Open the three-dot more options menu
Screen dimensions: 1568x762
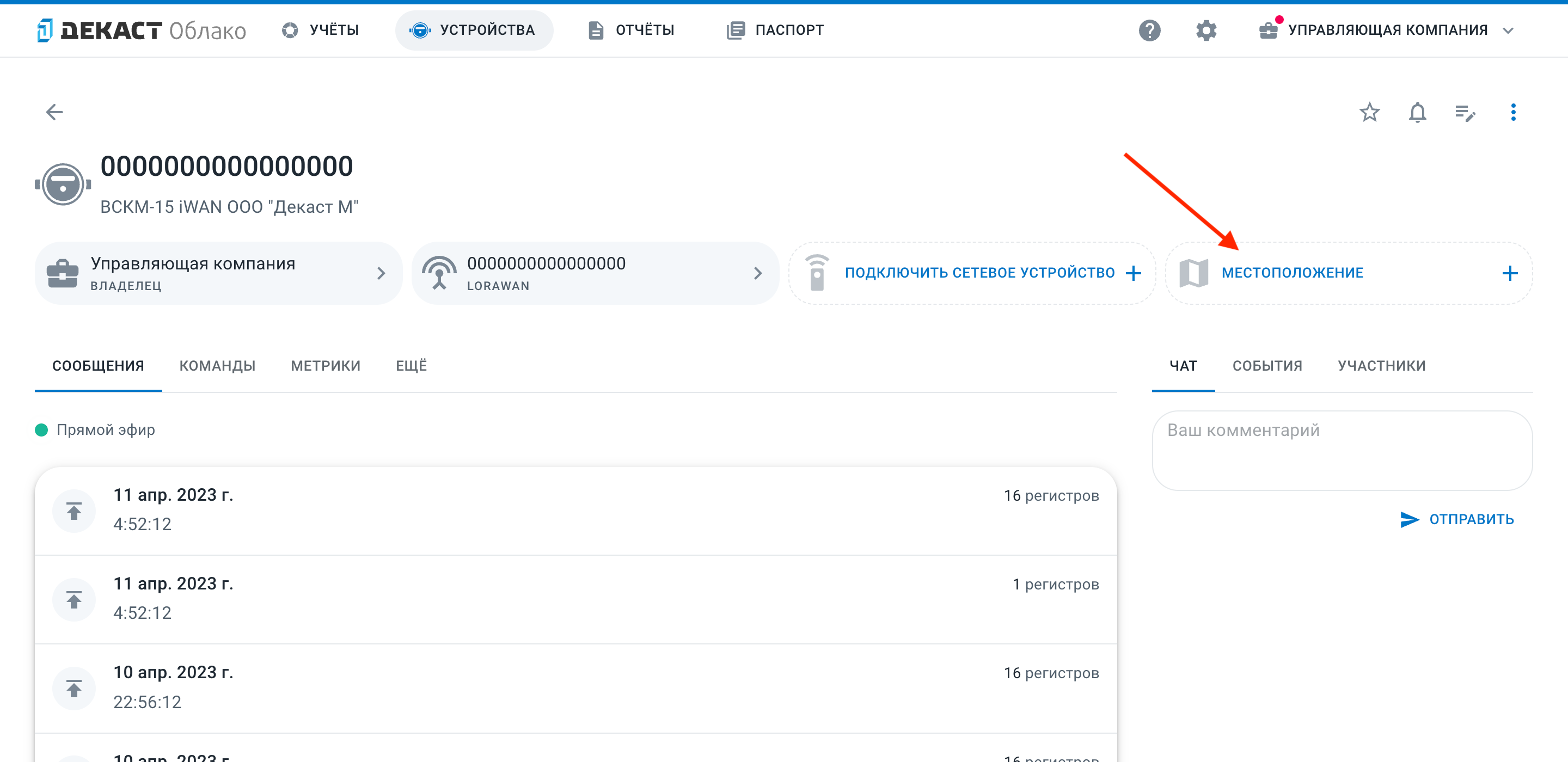1512,112
